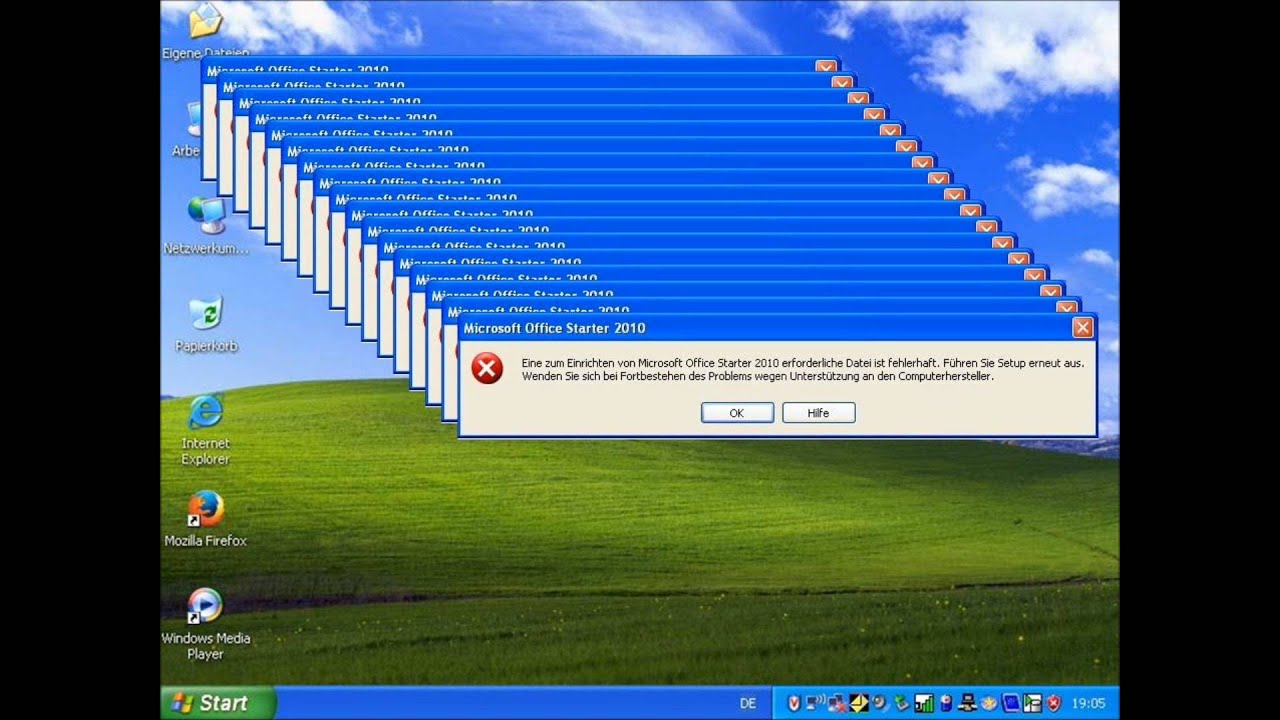This screenshot has width=1280, height=720.
Task: Select the Mozilla Firefox desktop shortcut
Action: [205, 518]
